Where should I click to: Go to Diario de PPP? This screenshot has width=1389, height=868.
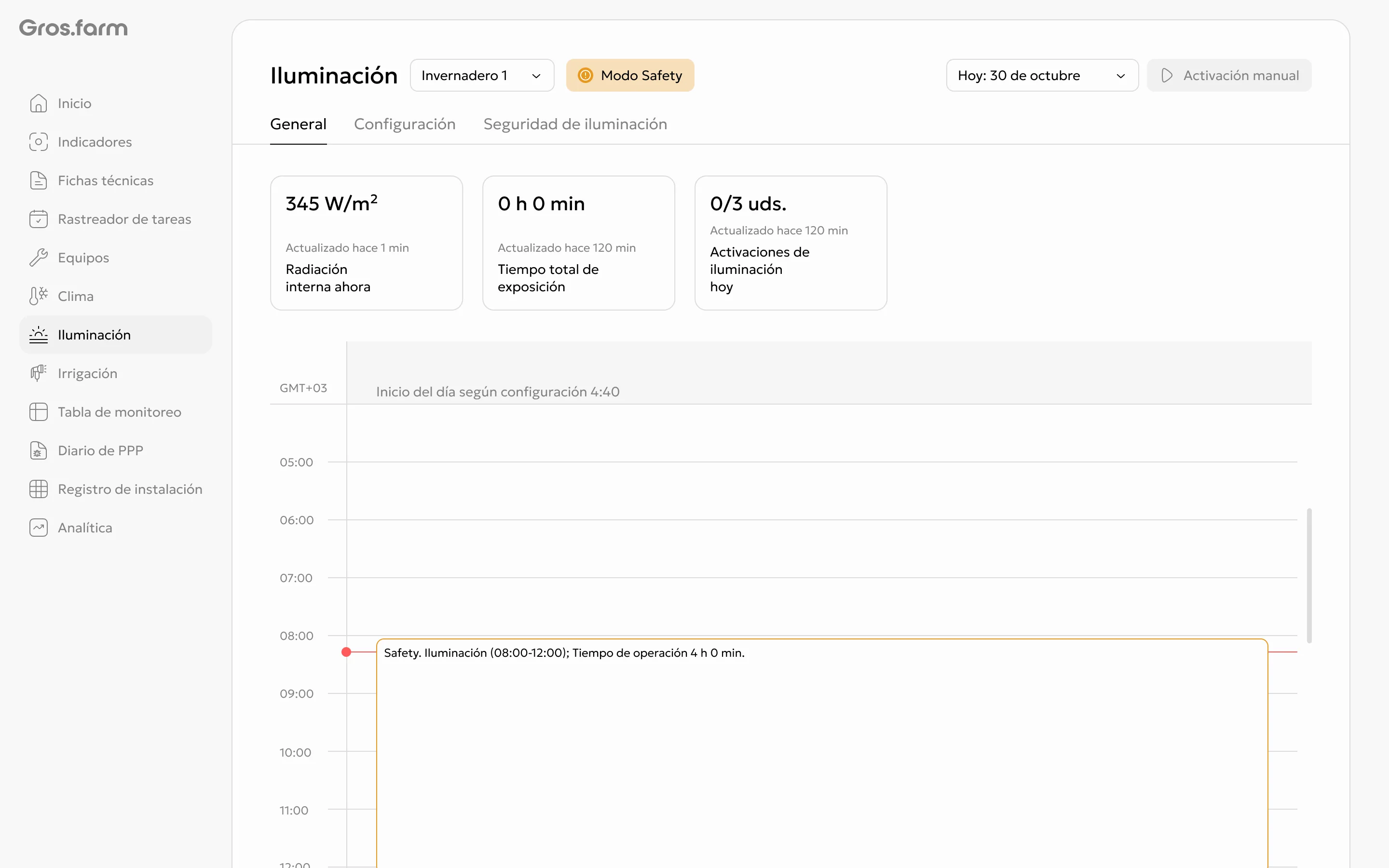[115, 450]
